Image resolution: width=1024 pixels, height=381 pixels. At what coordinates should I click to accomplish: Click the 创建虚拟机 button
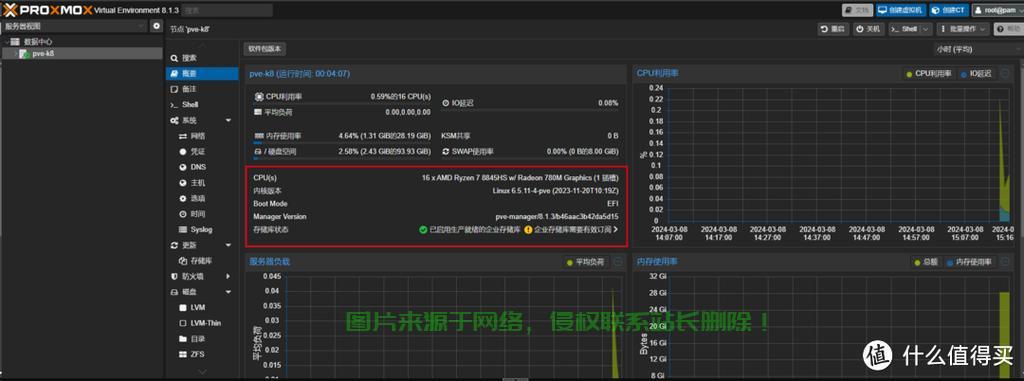tap(900, 10)
